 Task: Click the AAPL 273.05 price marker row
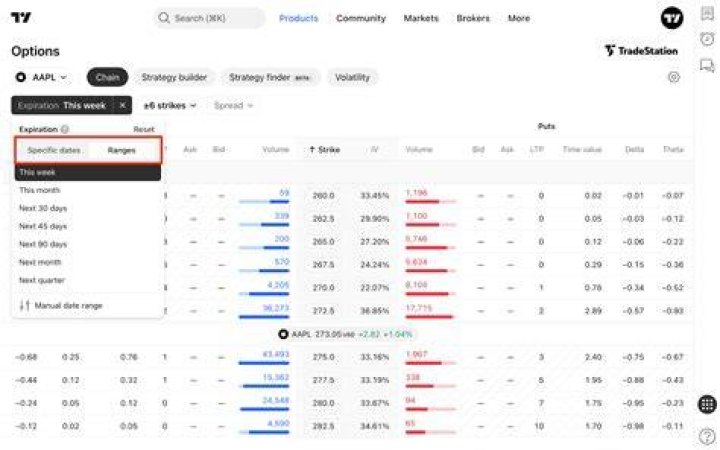[347, 334]
